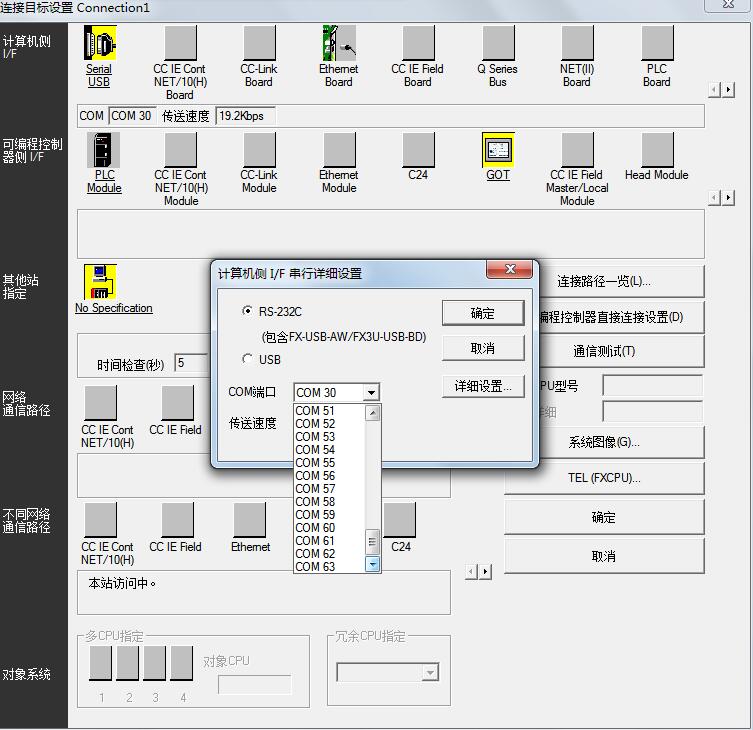Open 详细设置 detailed settings

click(x=483, y=386)
